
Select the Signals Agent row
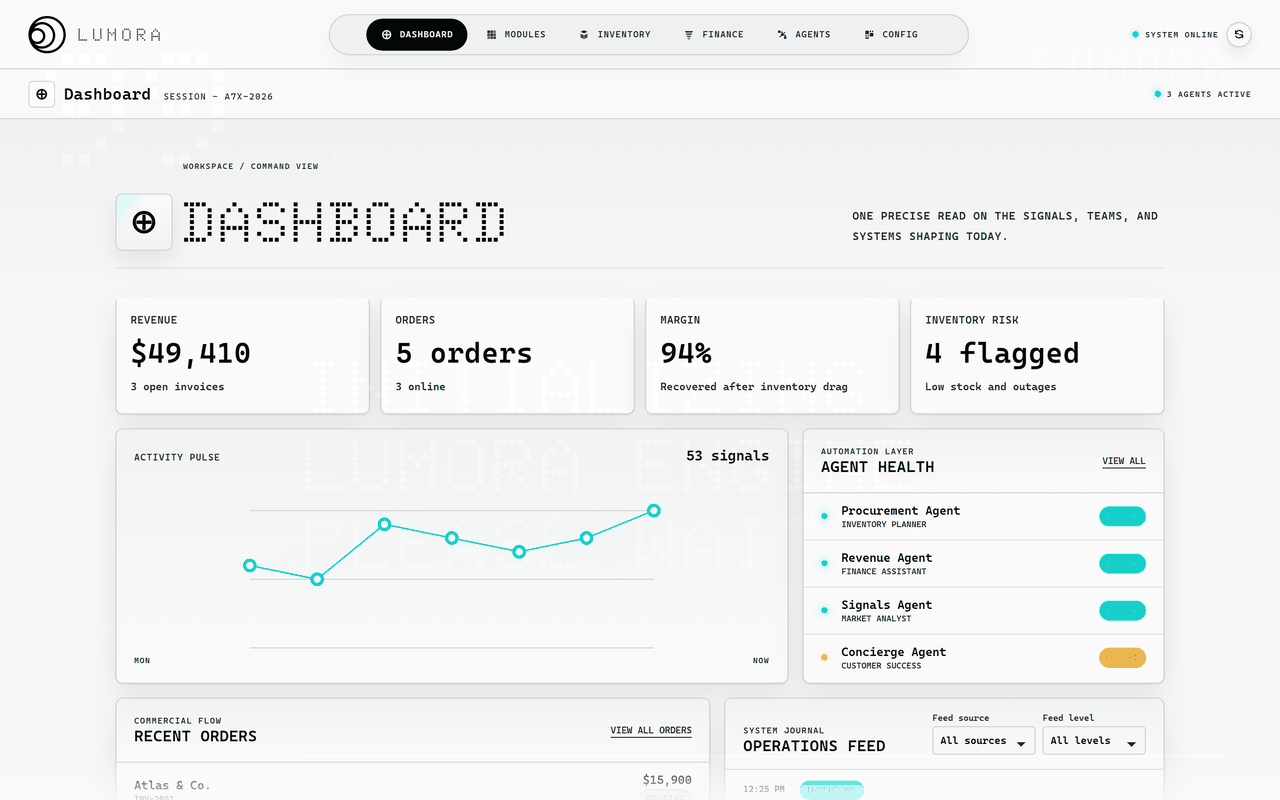click(984, 610)
